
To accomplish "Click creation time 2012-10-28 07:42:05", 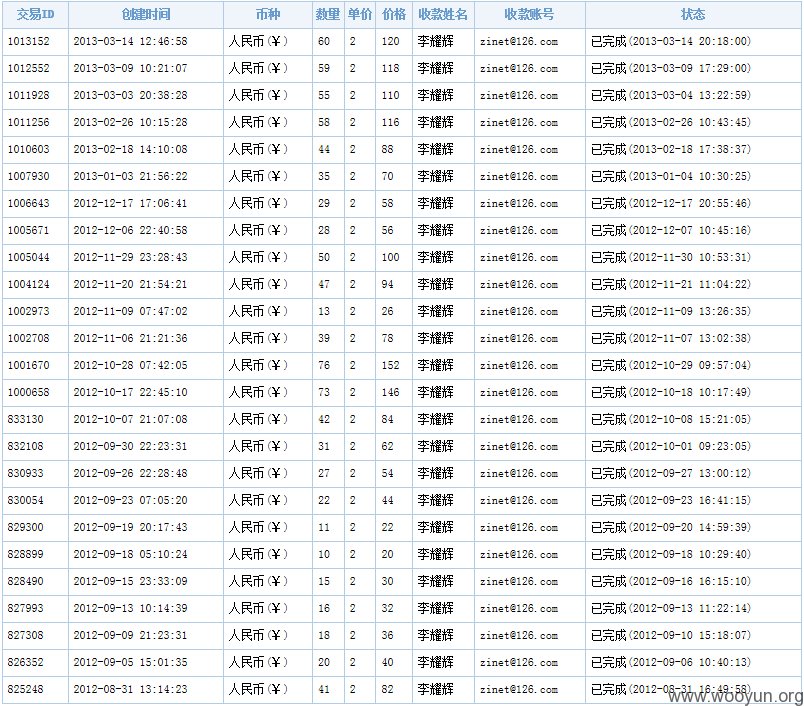I will (x=130, y=366).
